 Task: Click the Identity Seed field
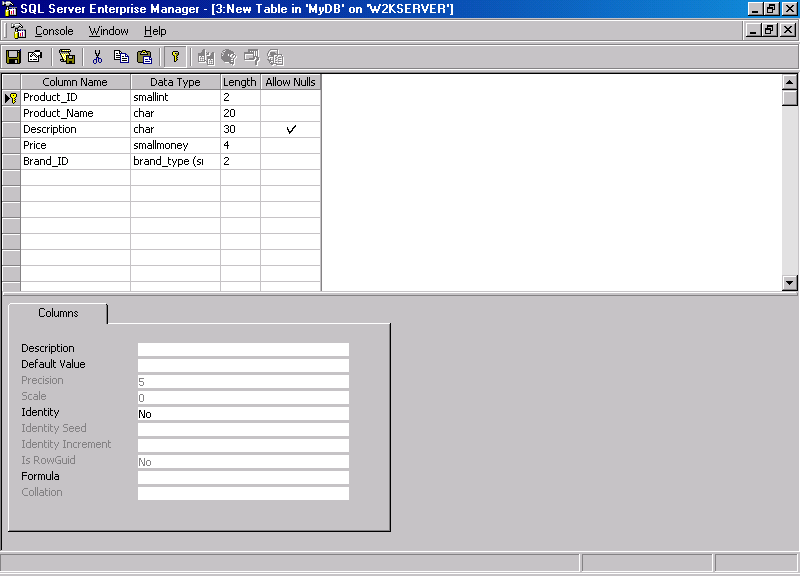click(243, 430)
